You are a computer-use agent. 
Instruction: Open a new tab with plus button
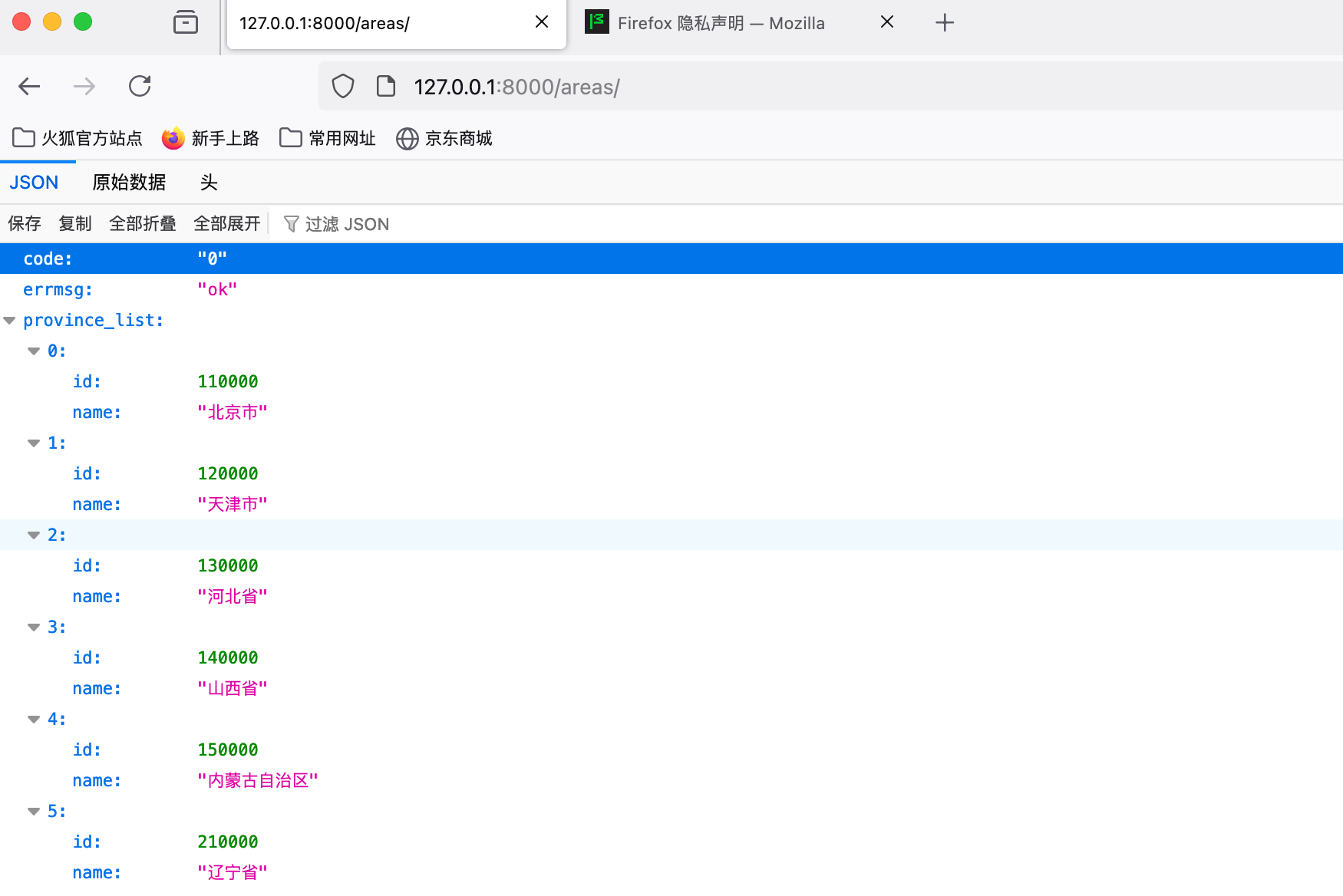pyautogui.click(x=945, y=23)
